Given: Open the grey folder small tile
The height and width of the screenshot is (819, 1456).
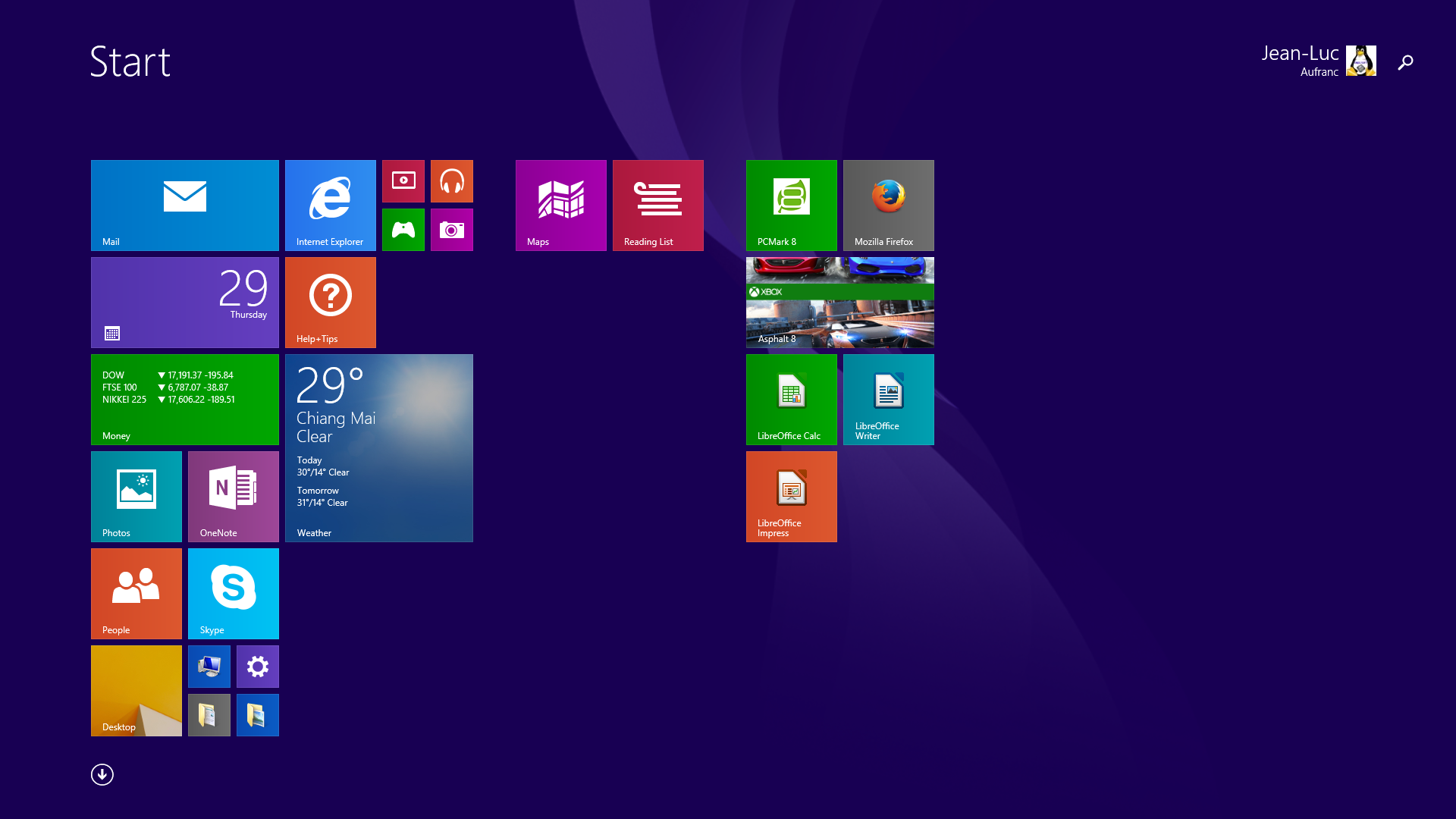Looking at the screenshot, I should point(209,715).
